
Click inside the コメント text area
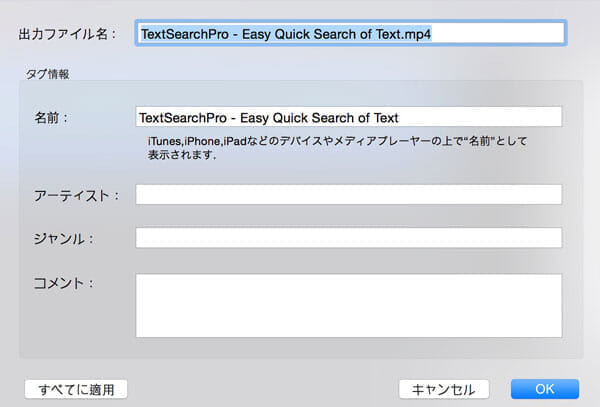[x=349, y=306]
